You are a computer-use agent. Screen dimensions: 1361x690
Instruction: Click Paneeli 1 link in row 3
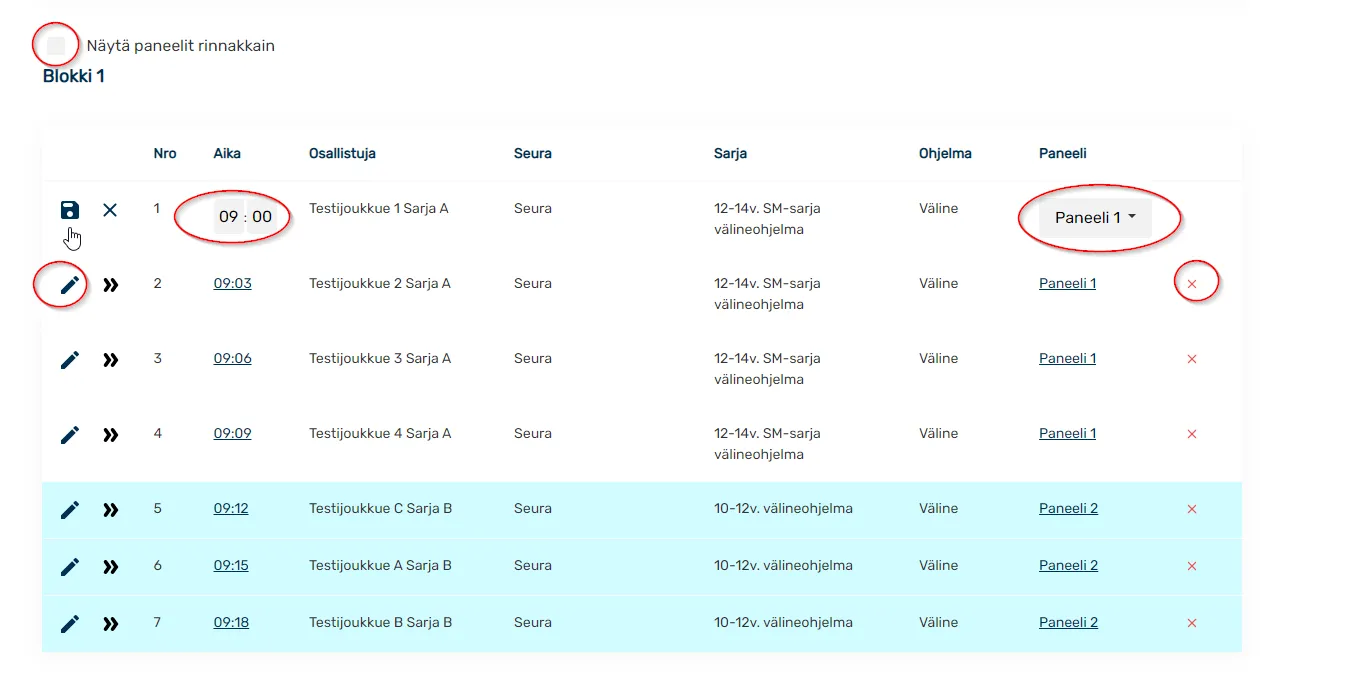[1067, 359]
